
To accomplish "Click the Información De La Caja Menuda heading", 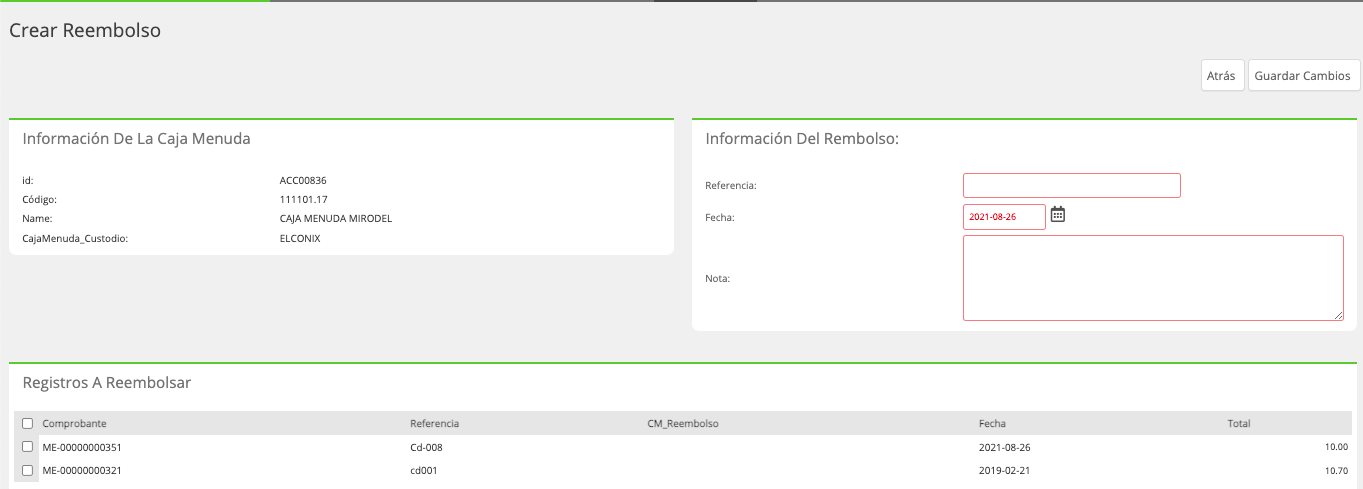I will tap(136, 139).
